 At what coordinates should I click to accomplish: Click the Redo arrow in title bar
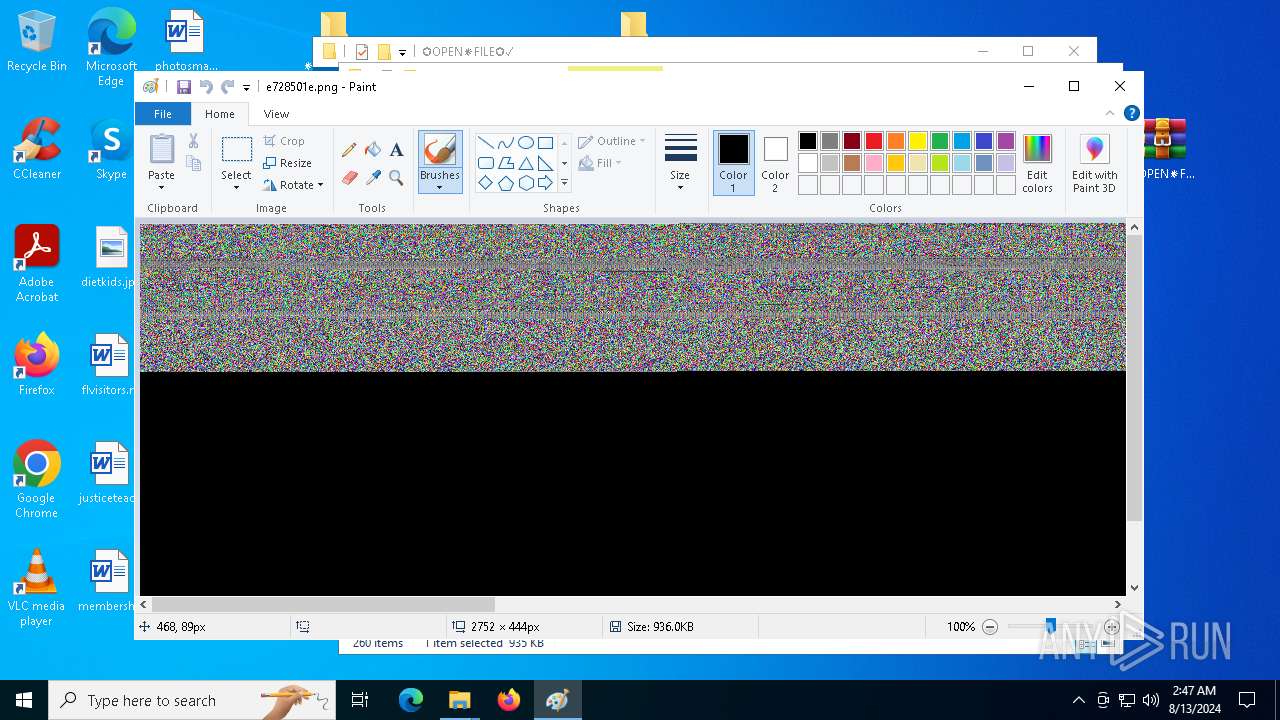click(x=228, y=87)
